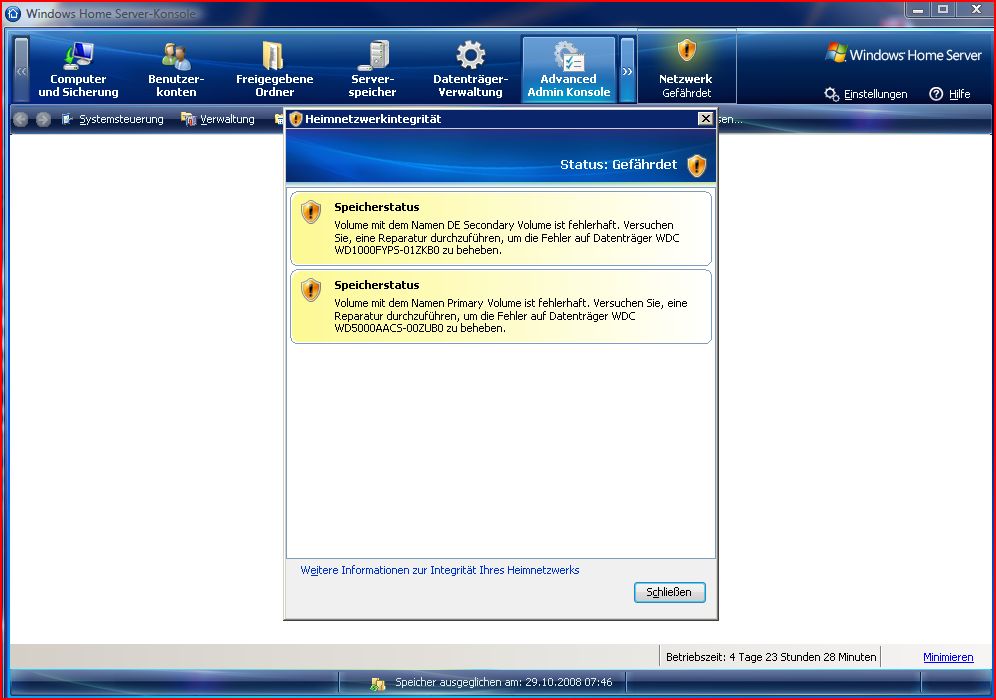Image resolution: width=996 pixels, height=700 pixels.
Task: Maximize the Windows Home Server-Konsole window
Action: coord(944,10)
